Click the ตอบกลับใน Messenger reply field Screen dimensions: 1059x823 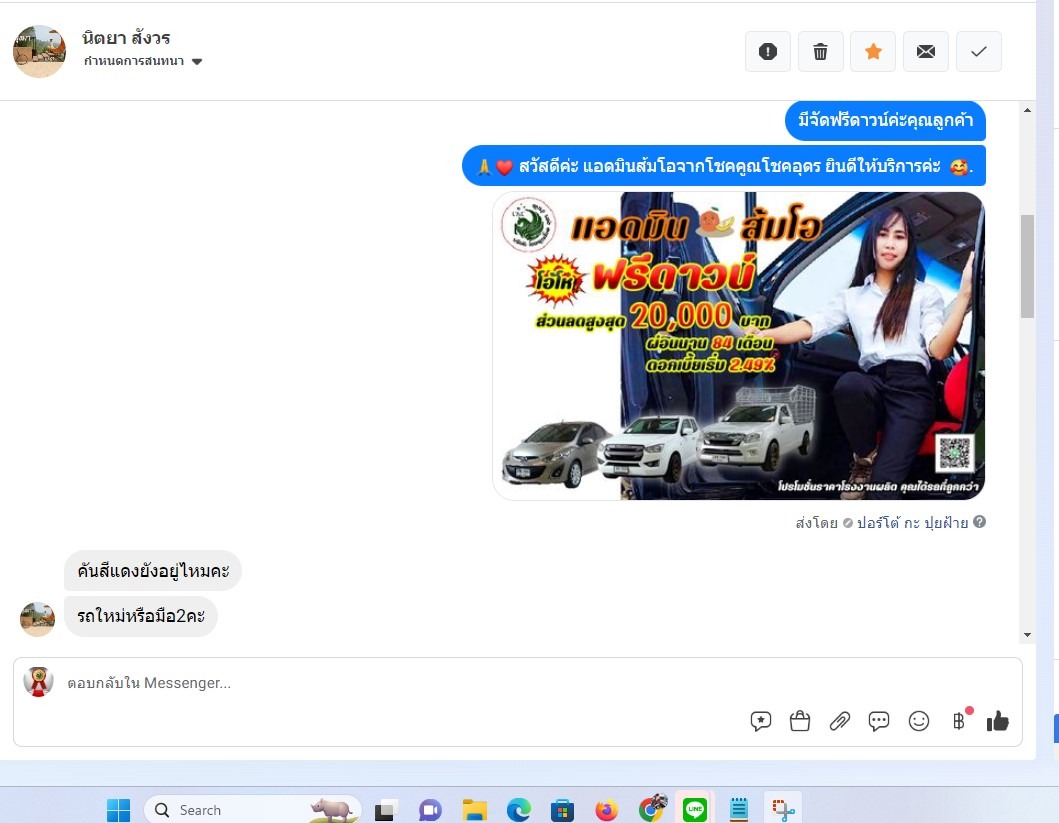click(x=400, y=684)
